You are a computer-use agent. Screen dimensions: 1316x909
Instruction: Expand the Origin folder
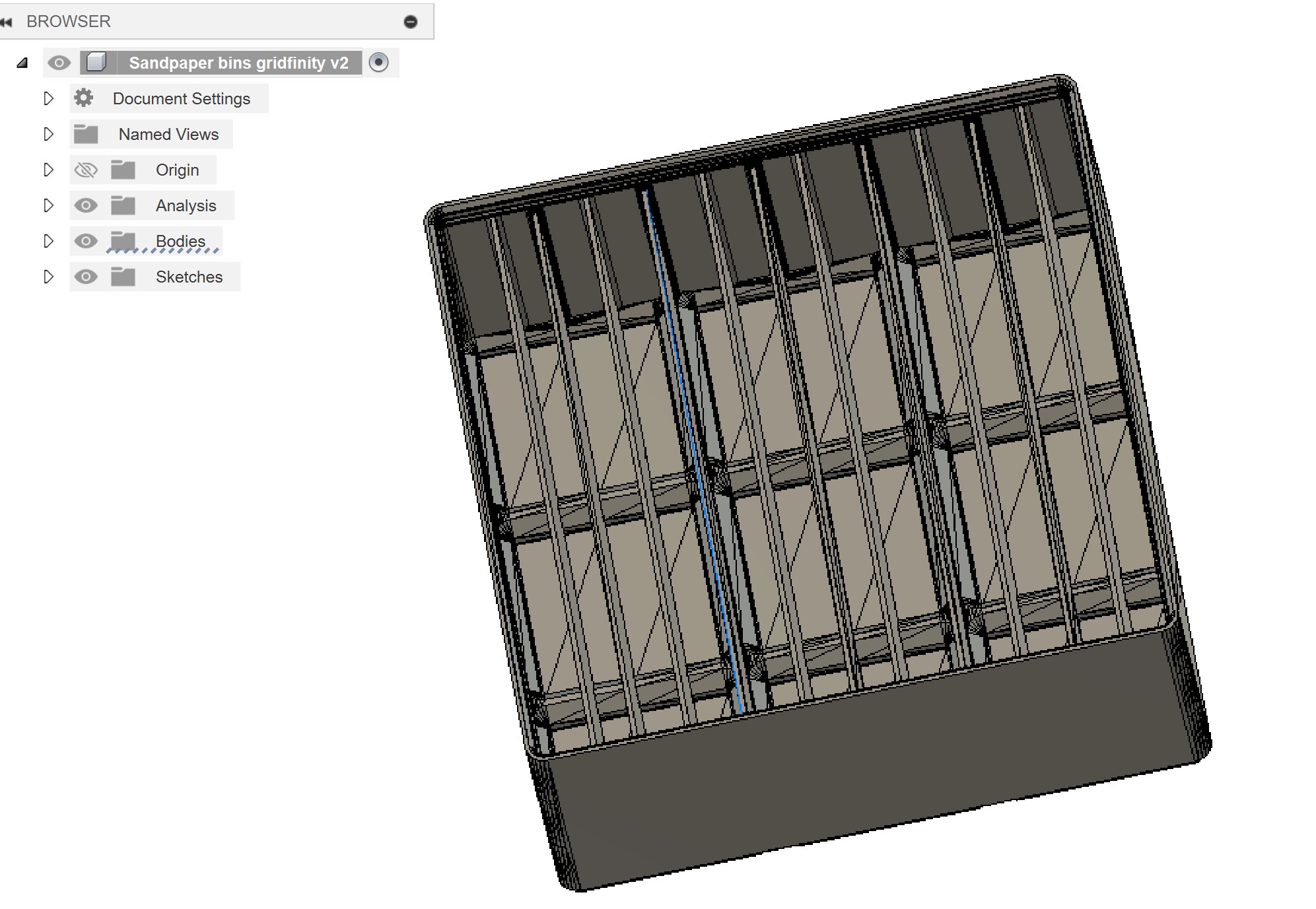48,170
